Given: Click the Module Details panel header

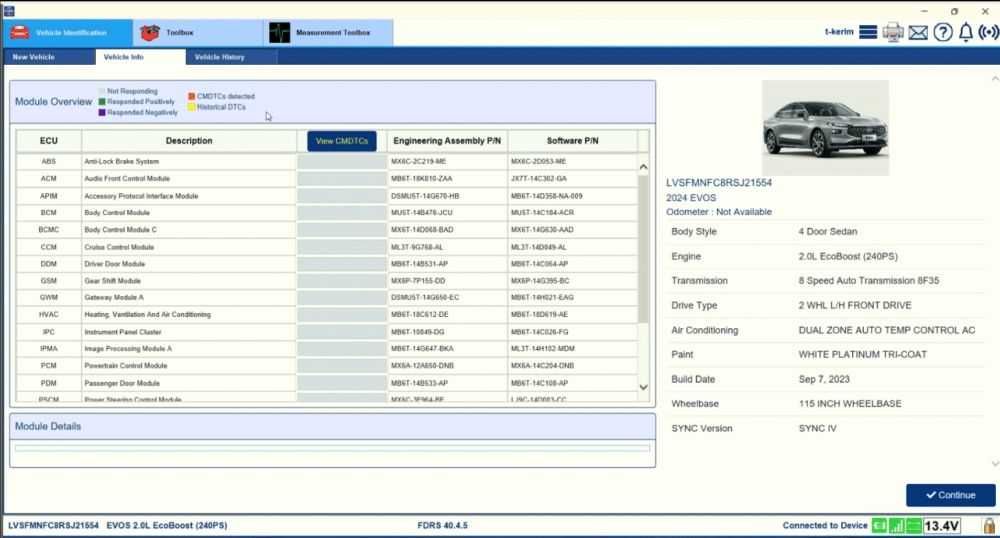Looking at the screenshot, I should point(332,426).
